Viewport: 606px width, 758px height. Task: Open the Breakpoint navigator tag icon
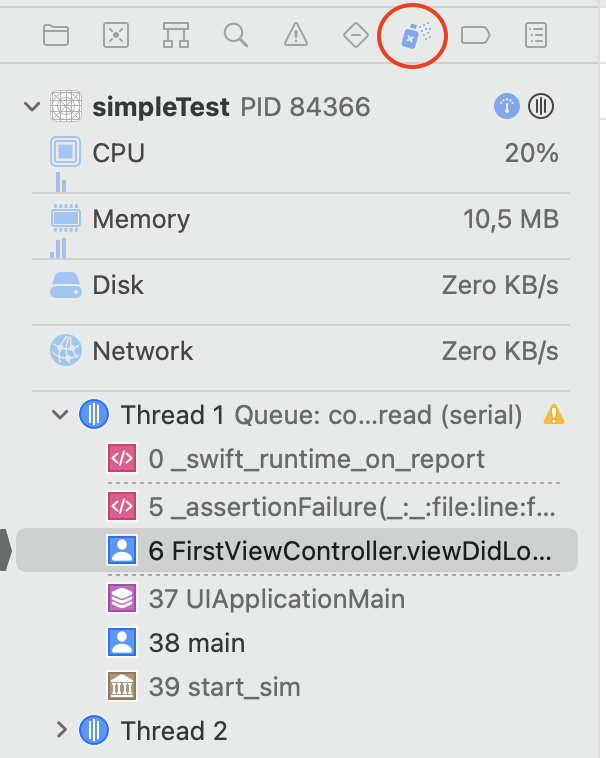point(476,36)
